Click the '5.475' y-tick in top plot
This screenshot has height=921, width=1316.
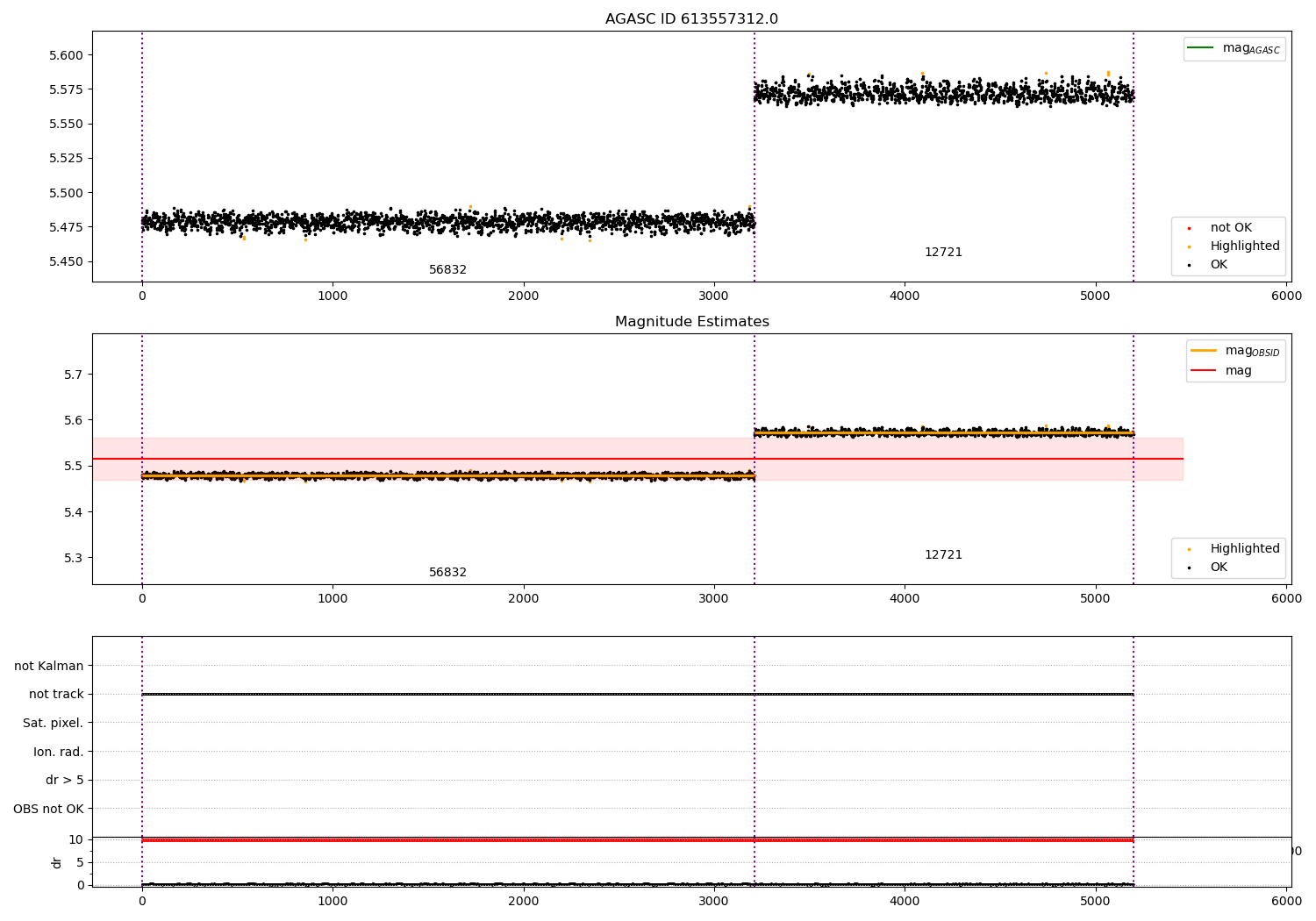coord(66,227)
